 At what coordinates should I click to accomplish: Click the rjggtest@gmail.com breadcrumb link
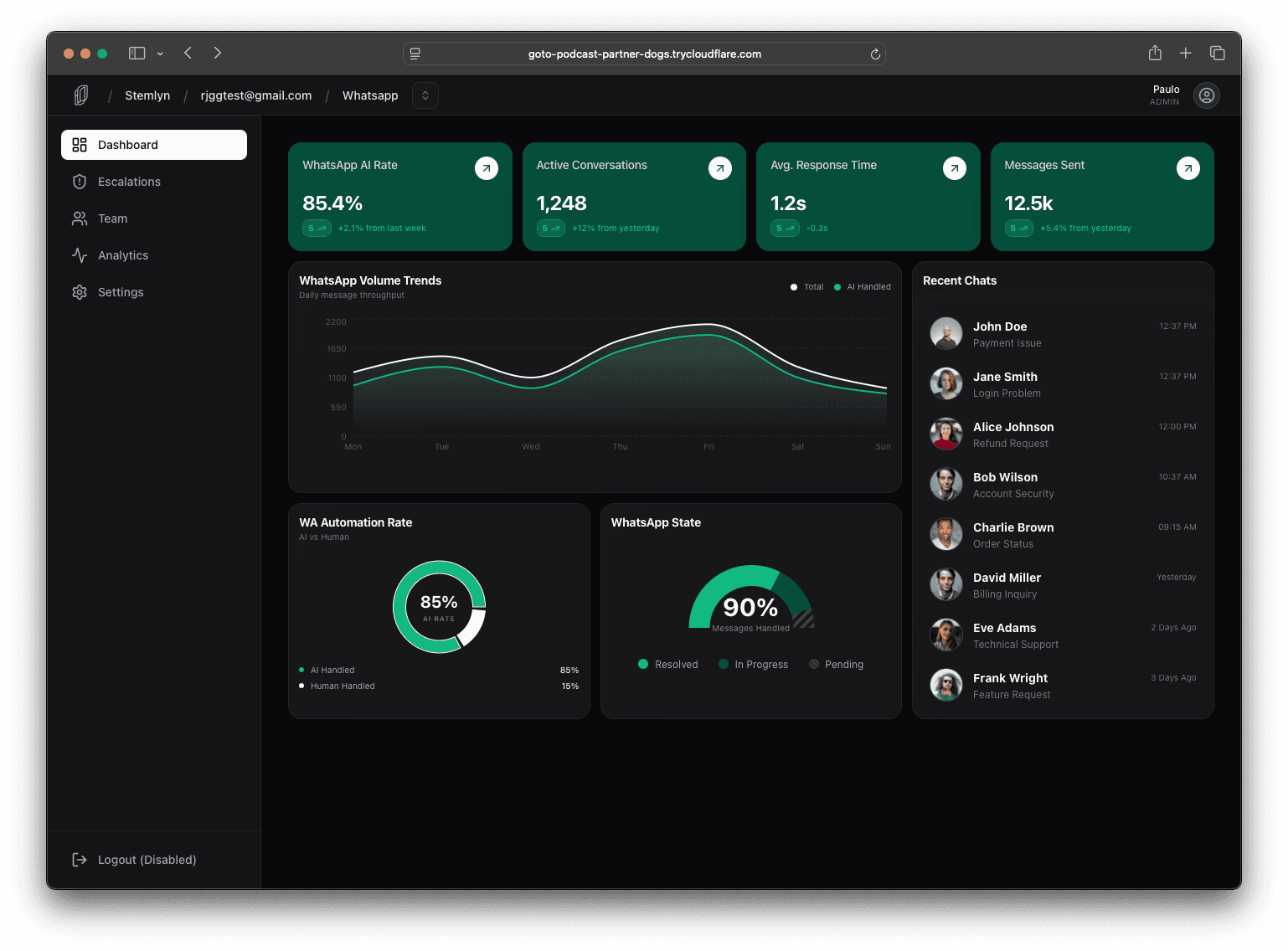coord(256,95)
